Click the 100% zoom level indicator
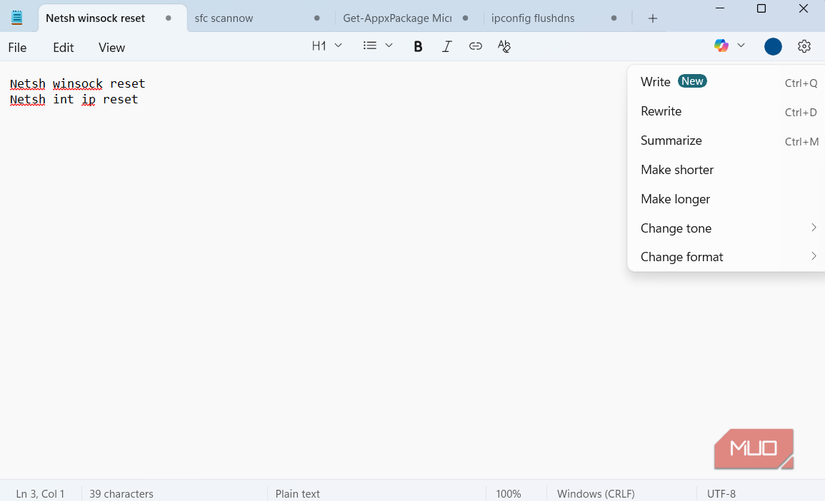The height and width of the screenshot is (501, 825). click(508, 494)
